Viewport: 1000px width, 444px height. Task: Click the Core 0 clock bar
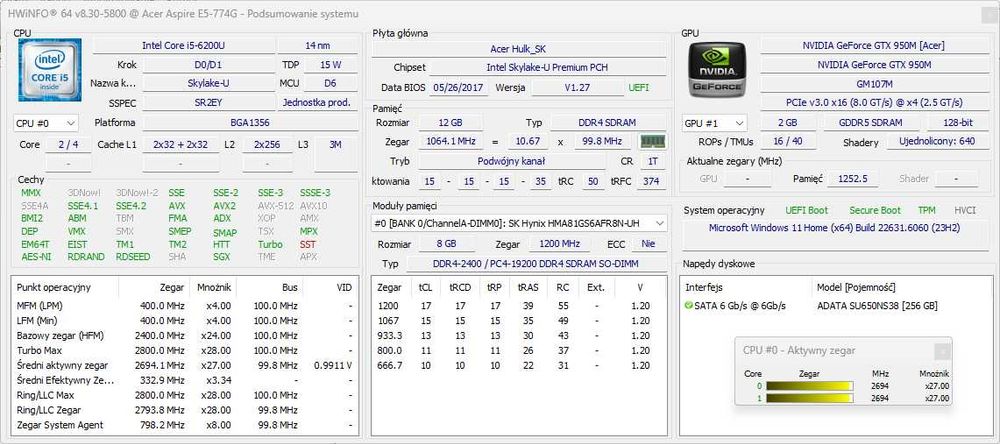point(809,386)
